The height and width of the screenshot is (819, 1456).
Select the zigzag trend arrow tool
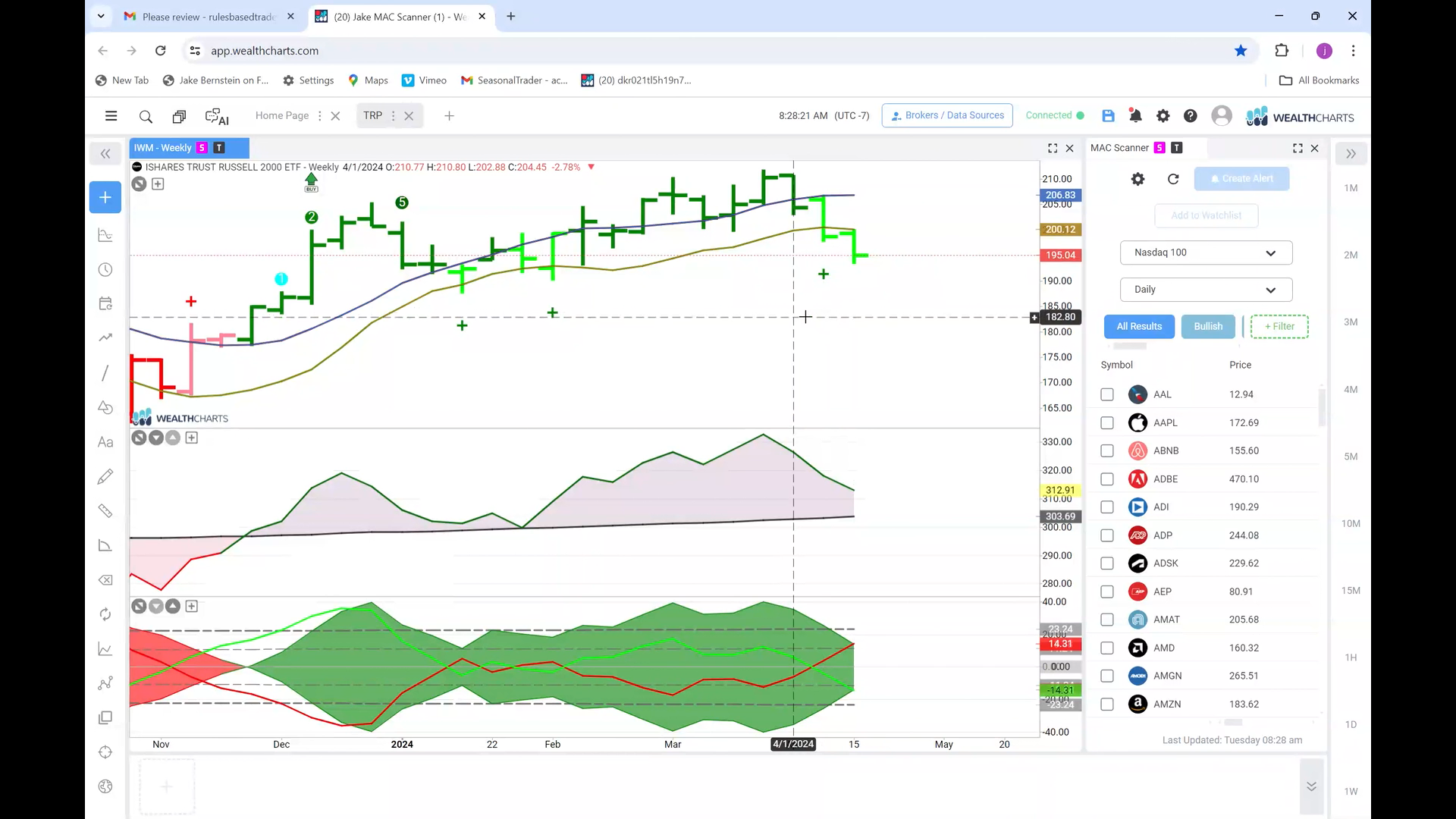coord(105,337)
